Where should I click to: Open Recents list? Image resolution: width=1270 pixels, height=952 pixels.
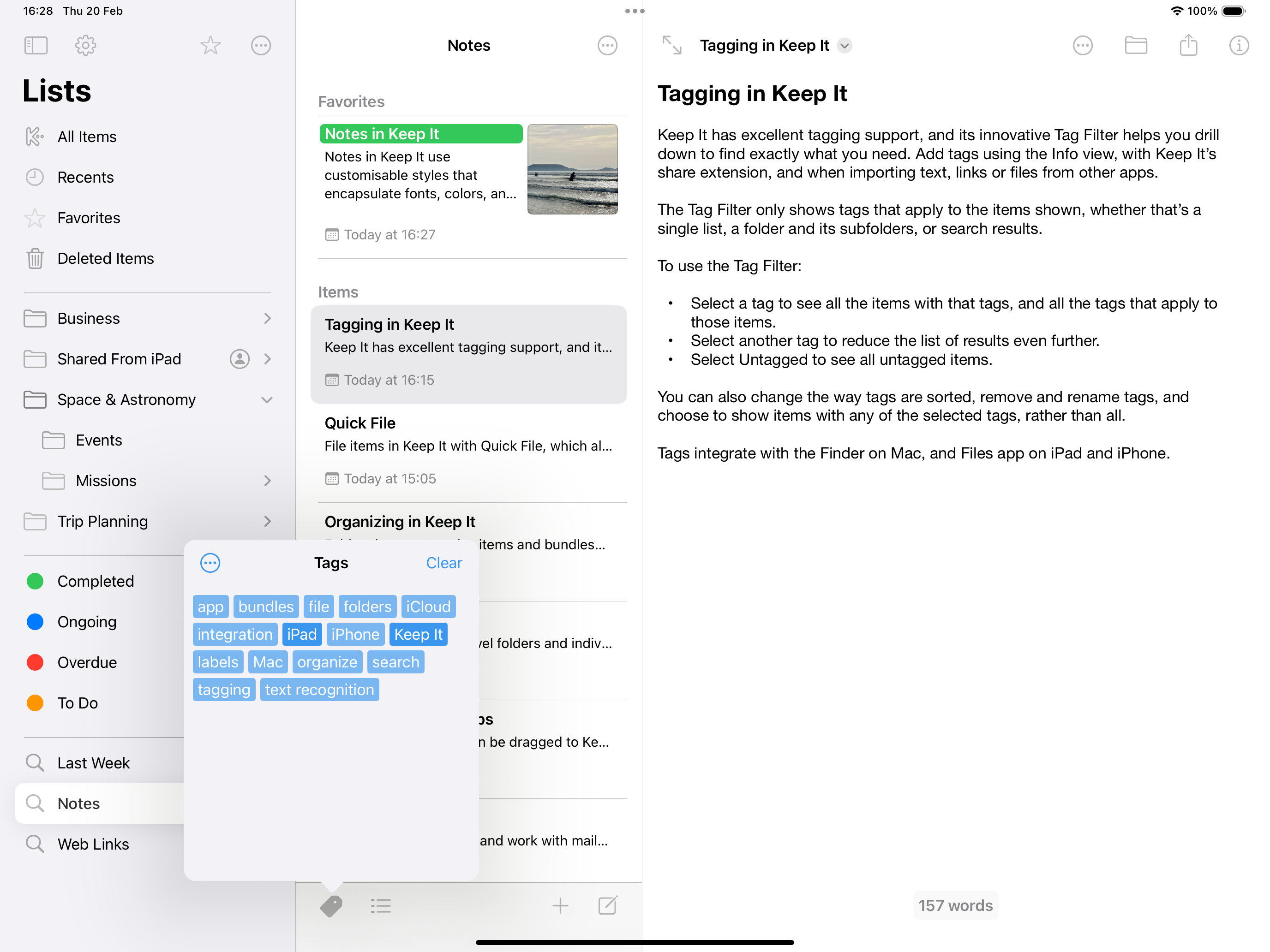click(x=148, y=177)
